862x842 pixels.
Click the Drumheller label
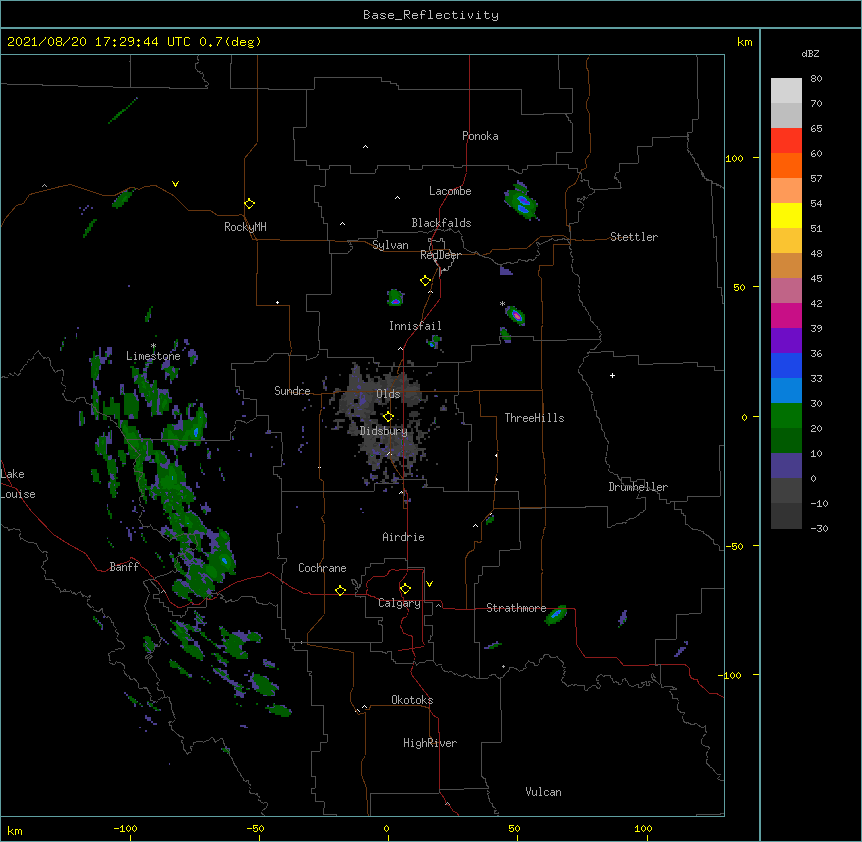[638, 487]
